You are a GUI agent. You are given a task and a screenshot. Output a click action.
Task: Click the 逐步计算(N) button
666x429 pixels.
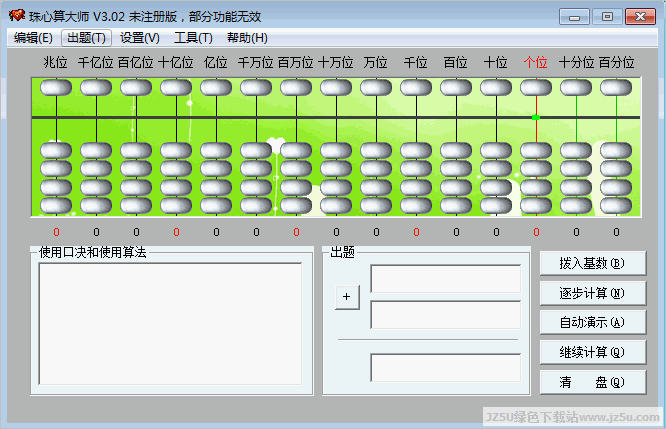pyautogui.click(x=593, y=293)
